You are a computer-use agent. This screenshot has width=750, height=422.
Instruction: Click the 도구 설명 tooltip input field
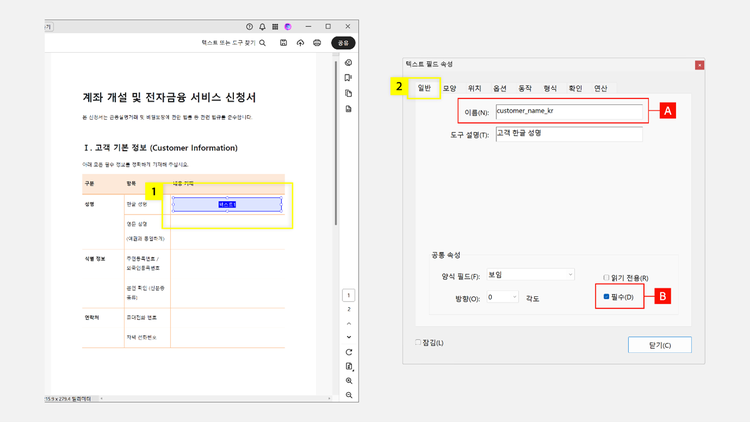coord(569,134)
